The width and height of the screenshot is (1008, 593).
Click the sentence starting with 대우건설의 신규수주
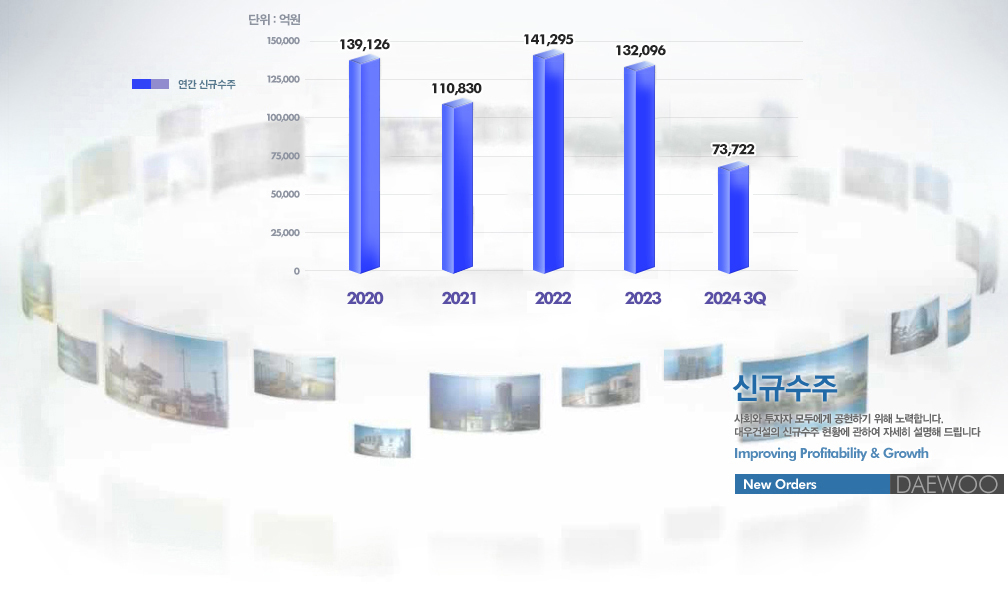[x=858, y=432]
